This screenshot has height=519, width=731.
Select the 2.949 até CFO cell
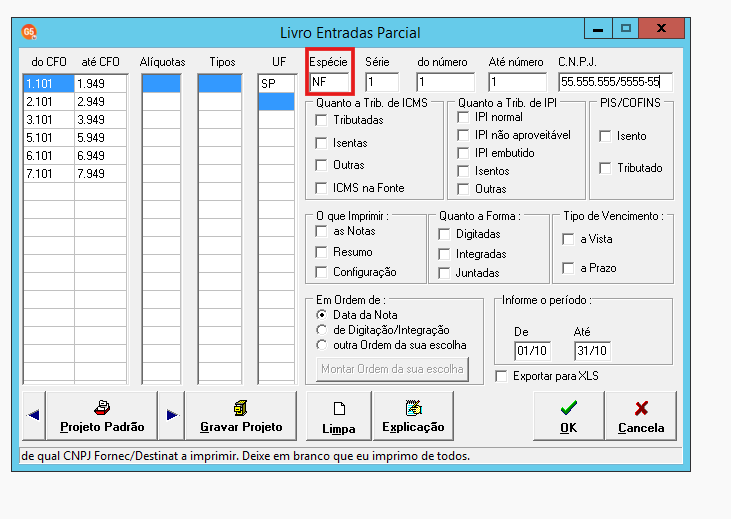point(100,102)
